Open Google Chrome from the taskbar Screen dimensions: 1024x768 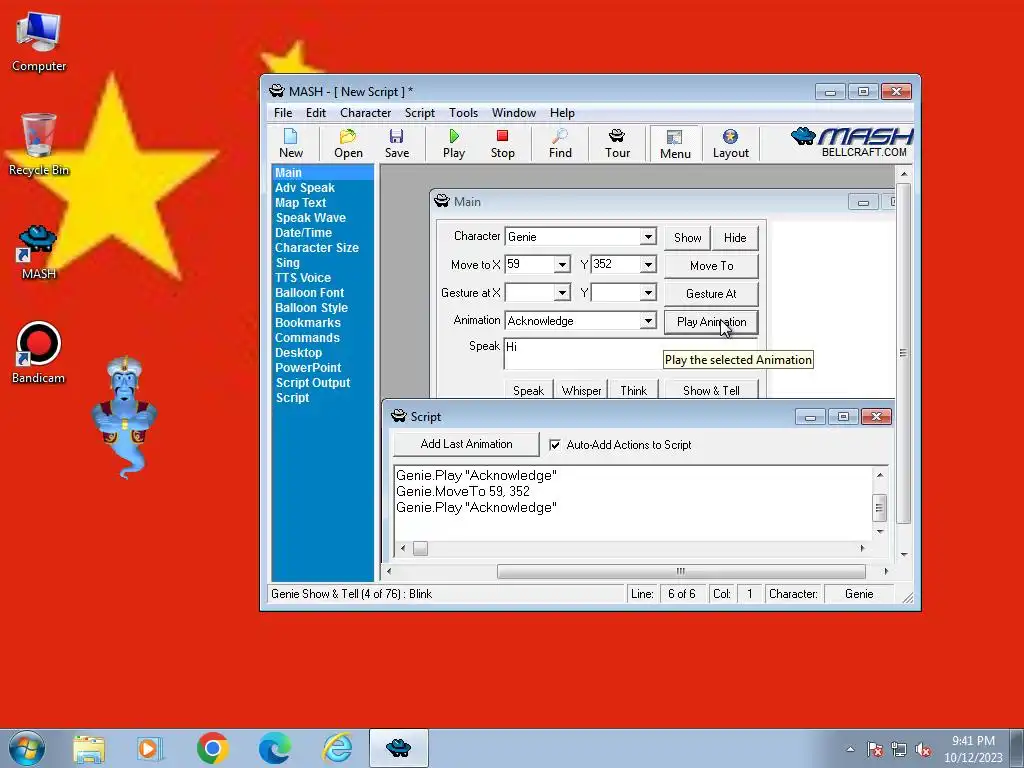coord(212,748)
